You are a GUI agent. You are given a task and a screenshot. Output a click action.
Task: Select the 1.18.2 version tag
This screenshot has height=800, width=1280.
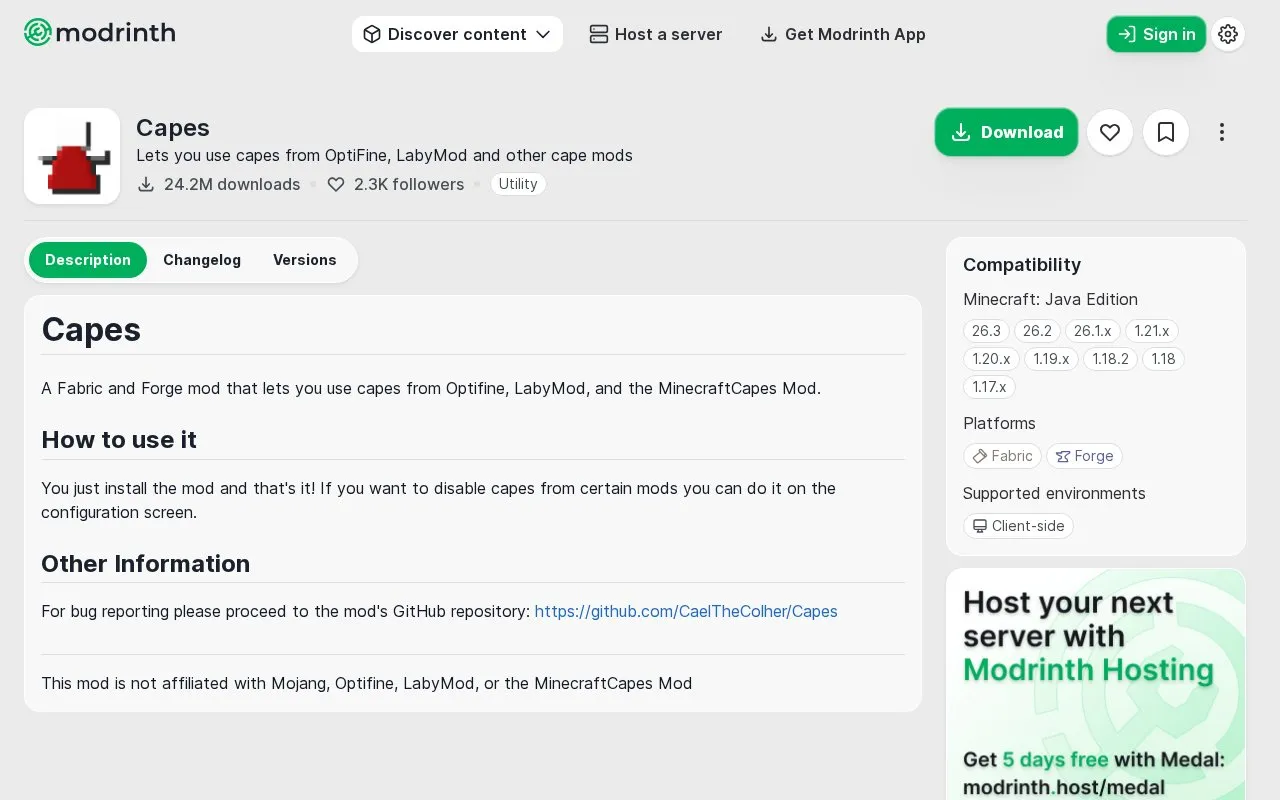click(x=1110, y=359)
